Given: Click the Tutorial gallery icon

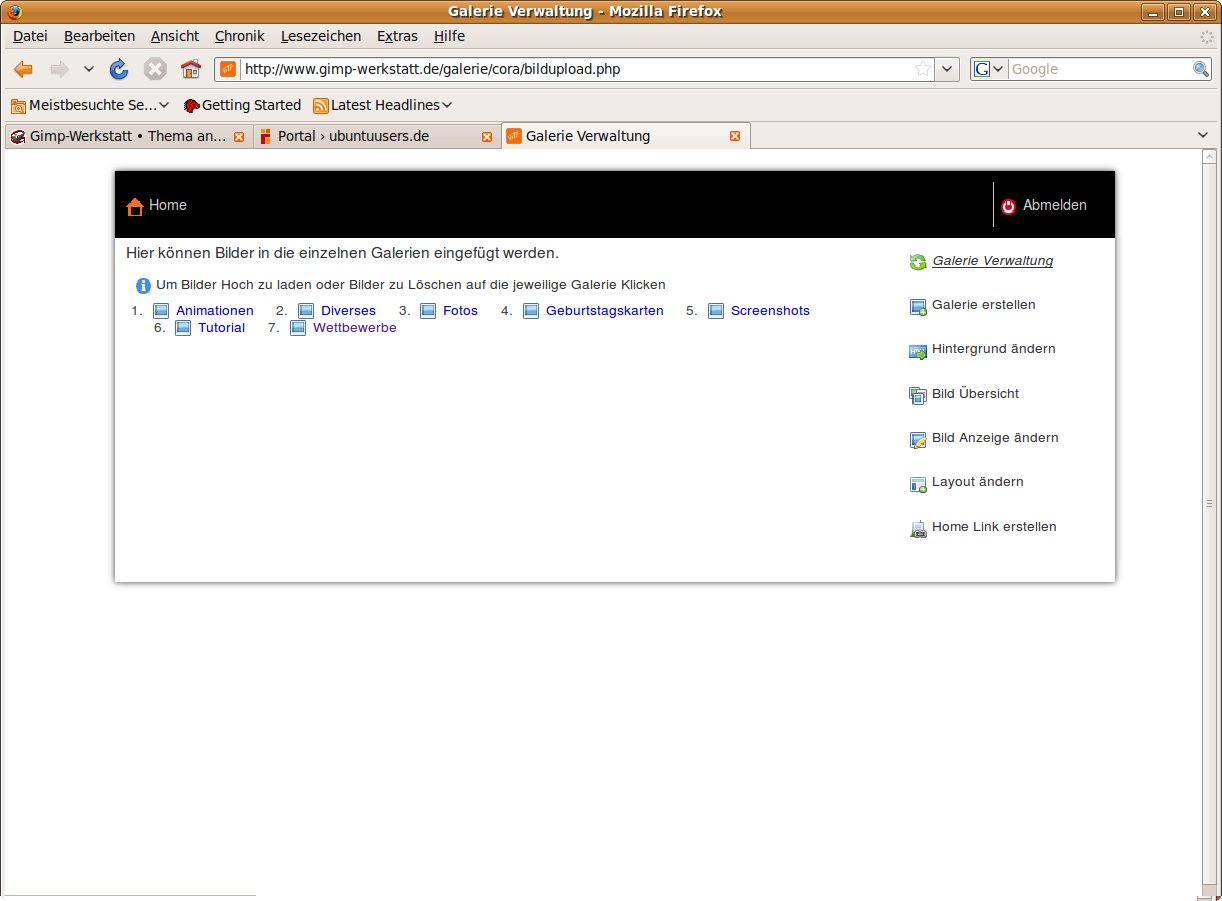Looking at the screenshot, I should [x=183, y=328].
